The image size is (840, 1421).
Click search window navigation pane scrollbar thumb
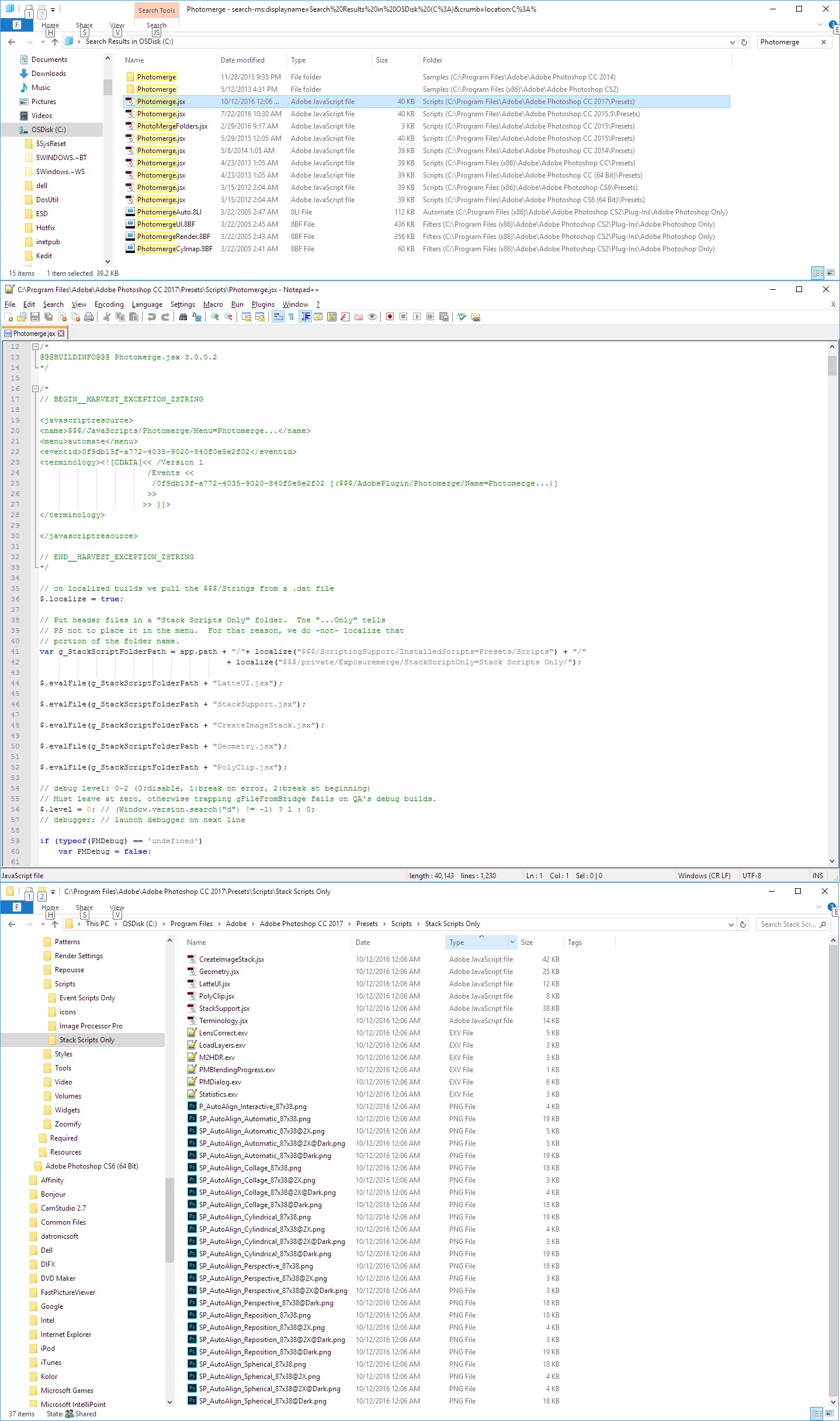[107, 86]
